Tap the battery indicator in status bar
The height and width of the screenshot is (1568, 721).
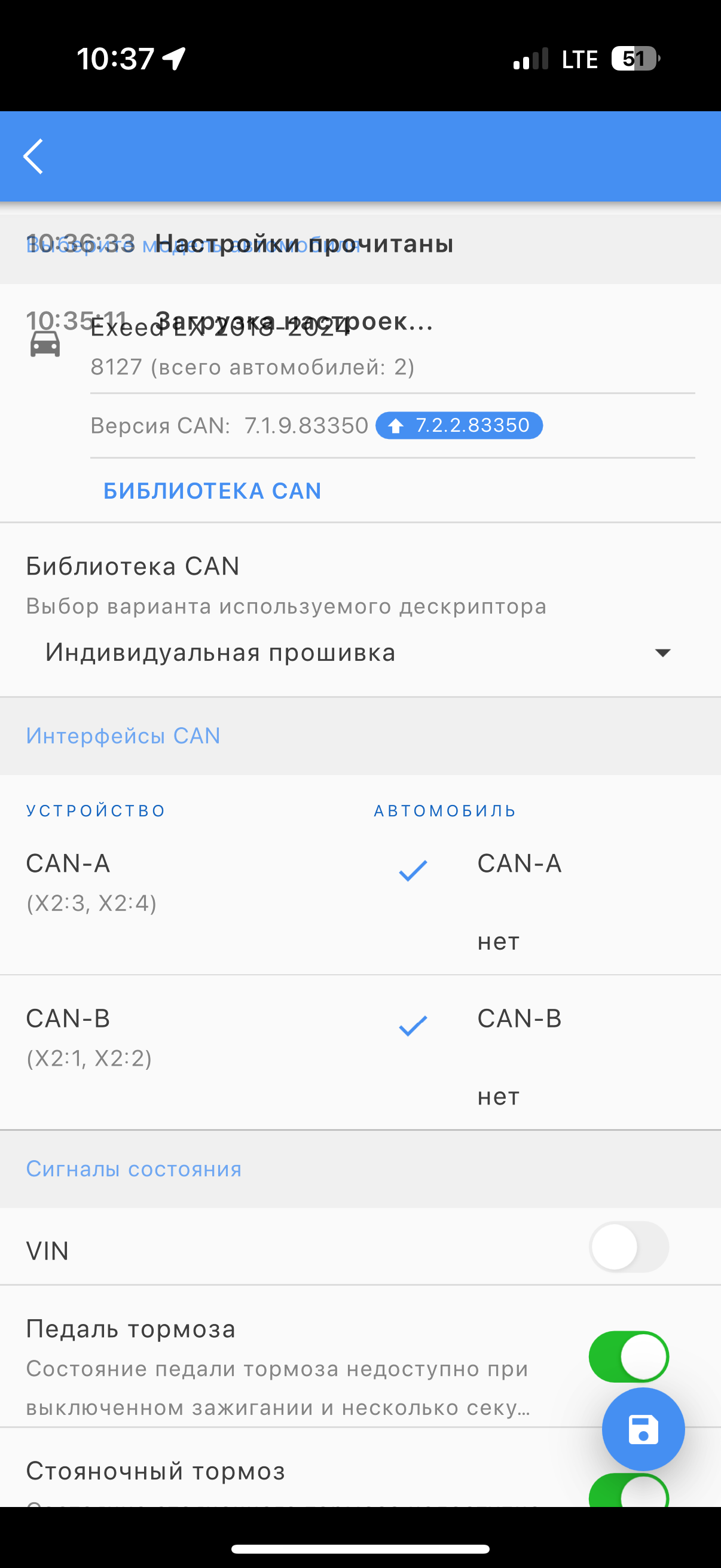[636, 59]
